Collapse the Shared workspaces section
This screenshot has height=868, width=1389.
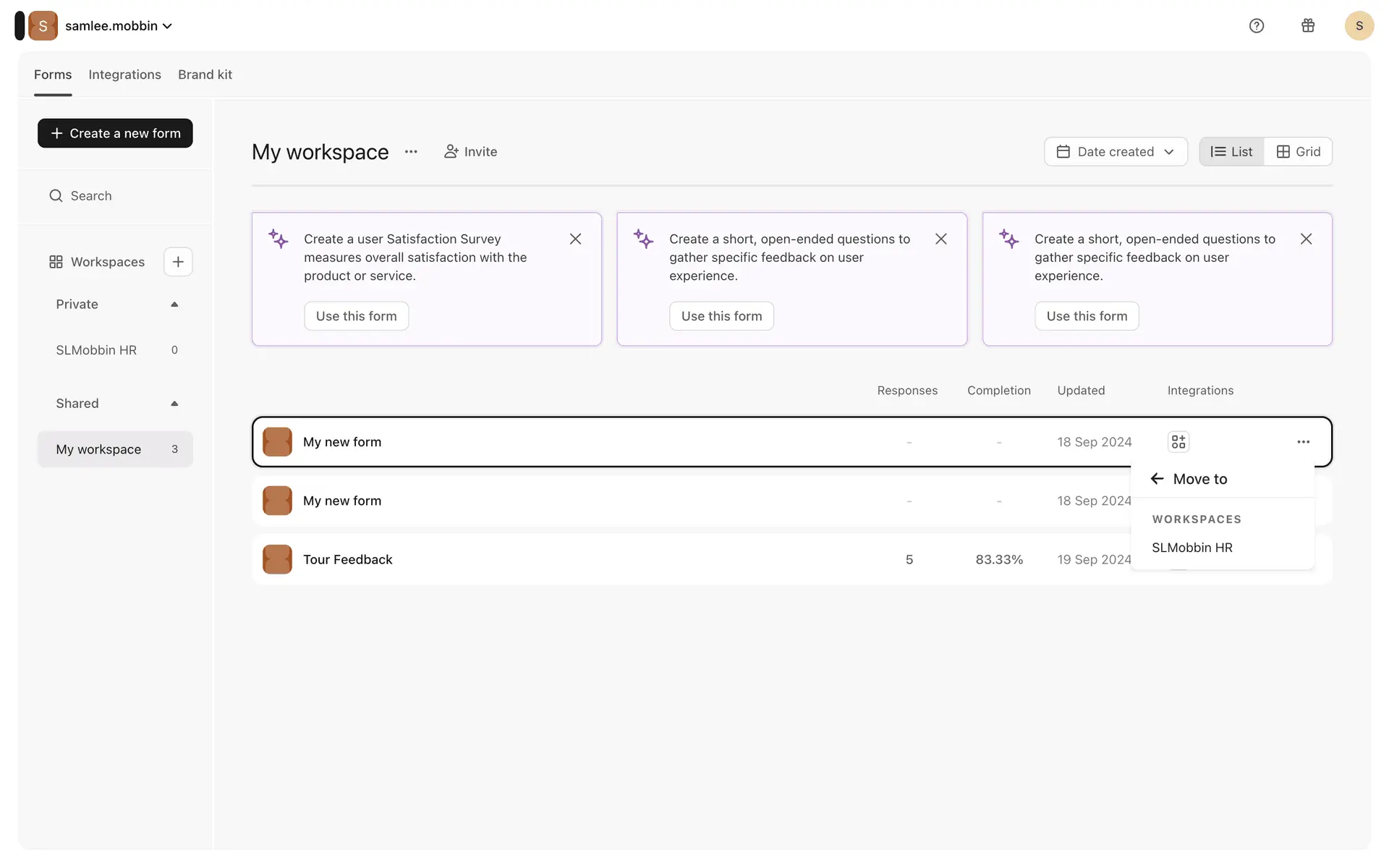click(x=174, y=404)
